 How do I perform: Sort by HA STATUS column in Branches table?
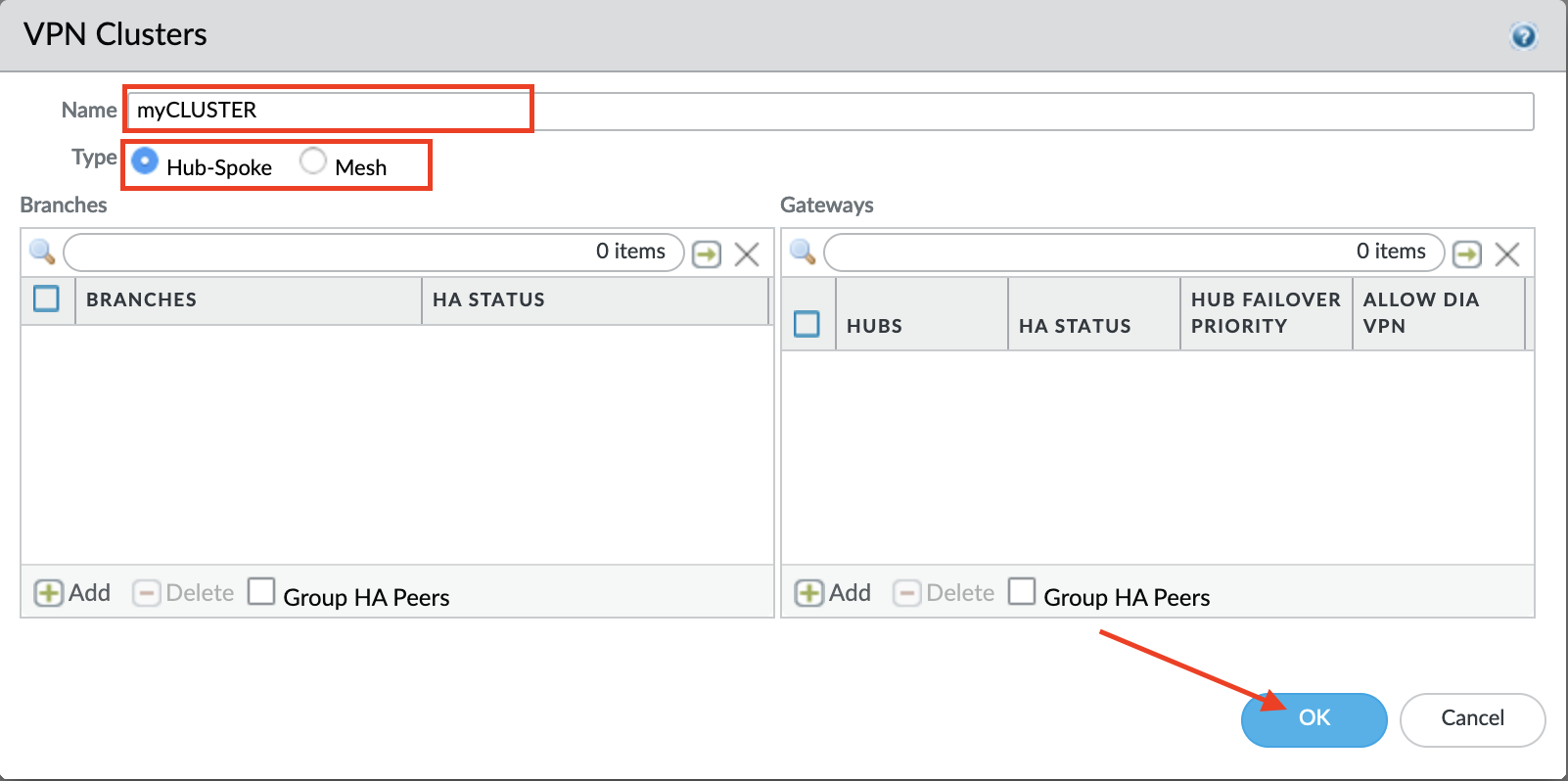595,300
